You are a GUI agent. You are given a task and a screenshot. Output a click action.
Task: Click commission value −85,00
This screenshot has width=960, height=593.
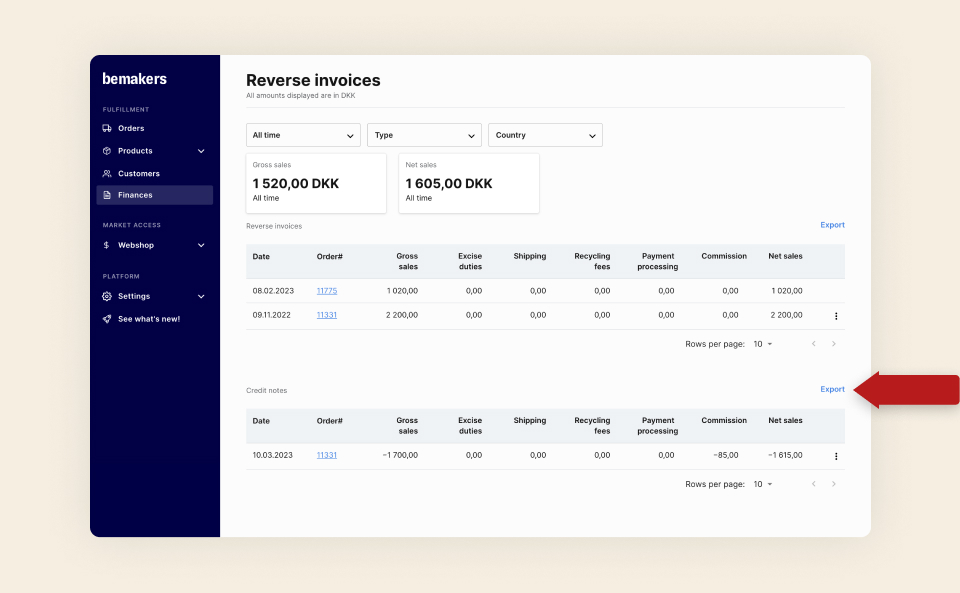(x=726, y=455)
